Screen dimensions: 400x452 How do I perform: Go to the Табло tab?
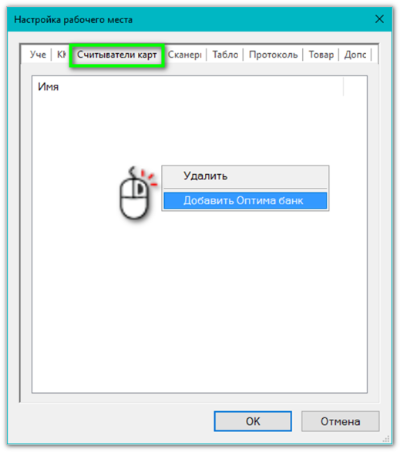(x=225, y=55)
